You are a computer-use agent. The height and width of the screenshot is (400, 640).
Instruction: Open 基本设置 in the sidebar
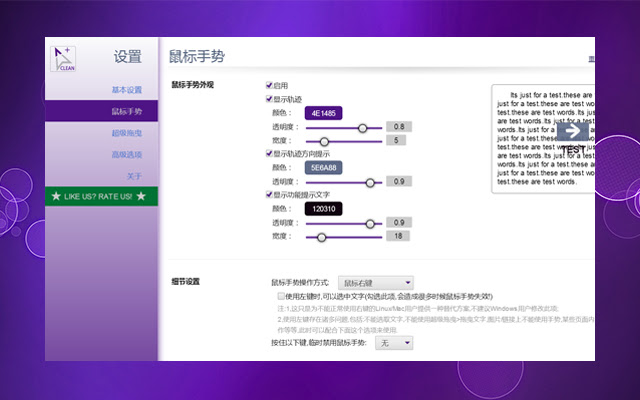coord(126,90)
